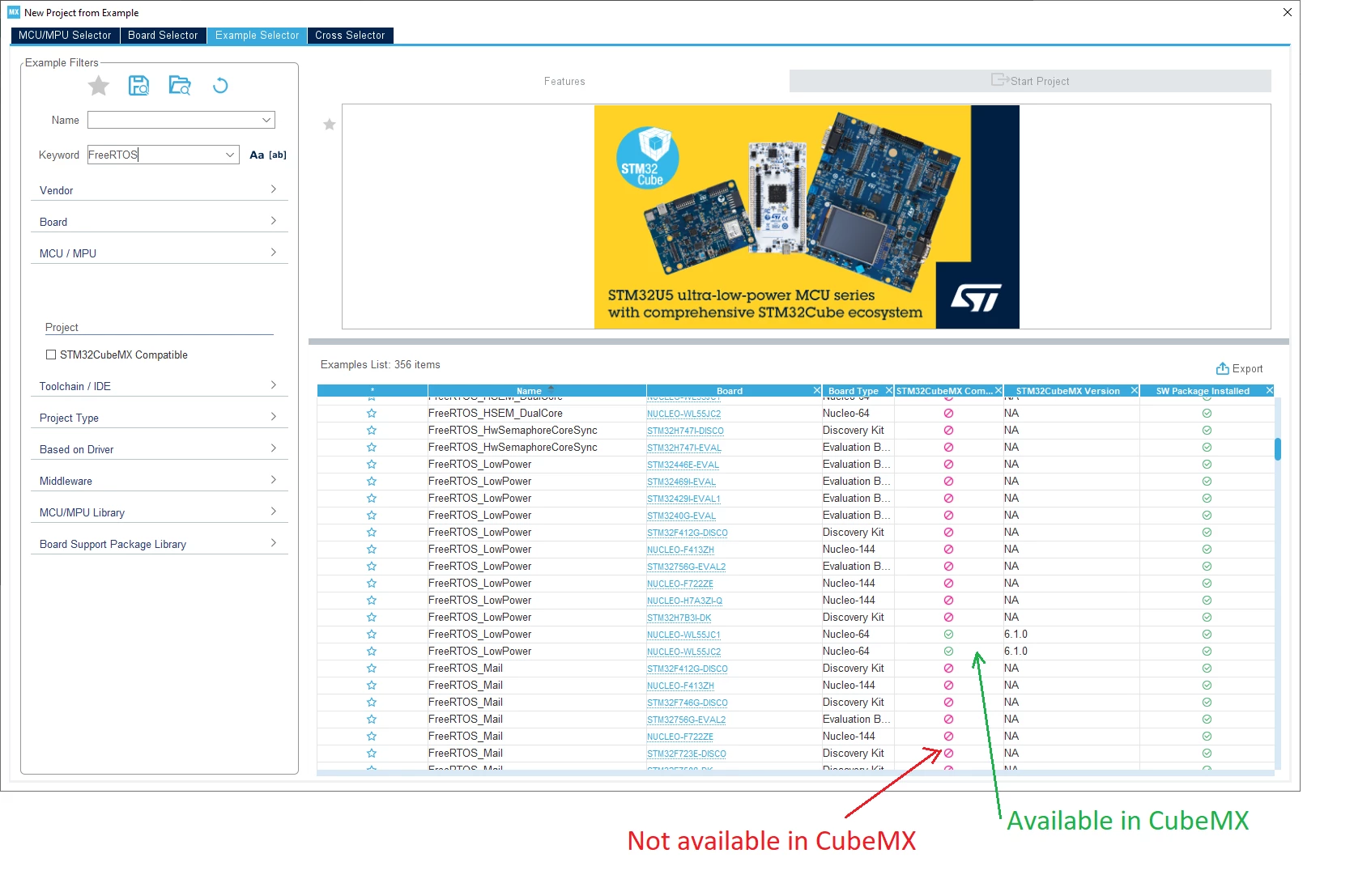Click the 6.1.0 version for NUCLEO-WL55JC1
1371x896 pixels.
(1015, 634)
